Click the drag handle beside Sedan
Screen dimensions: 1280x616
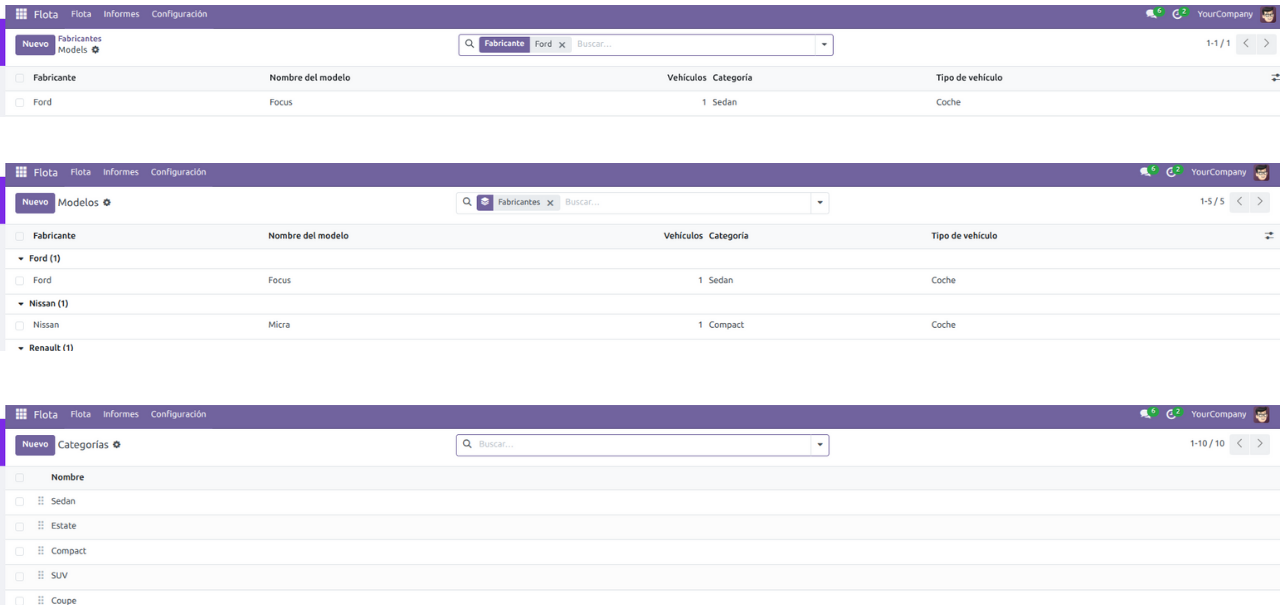point(41,501)
